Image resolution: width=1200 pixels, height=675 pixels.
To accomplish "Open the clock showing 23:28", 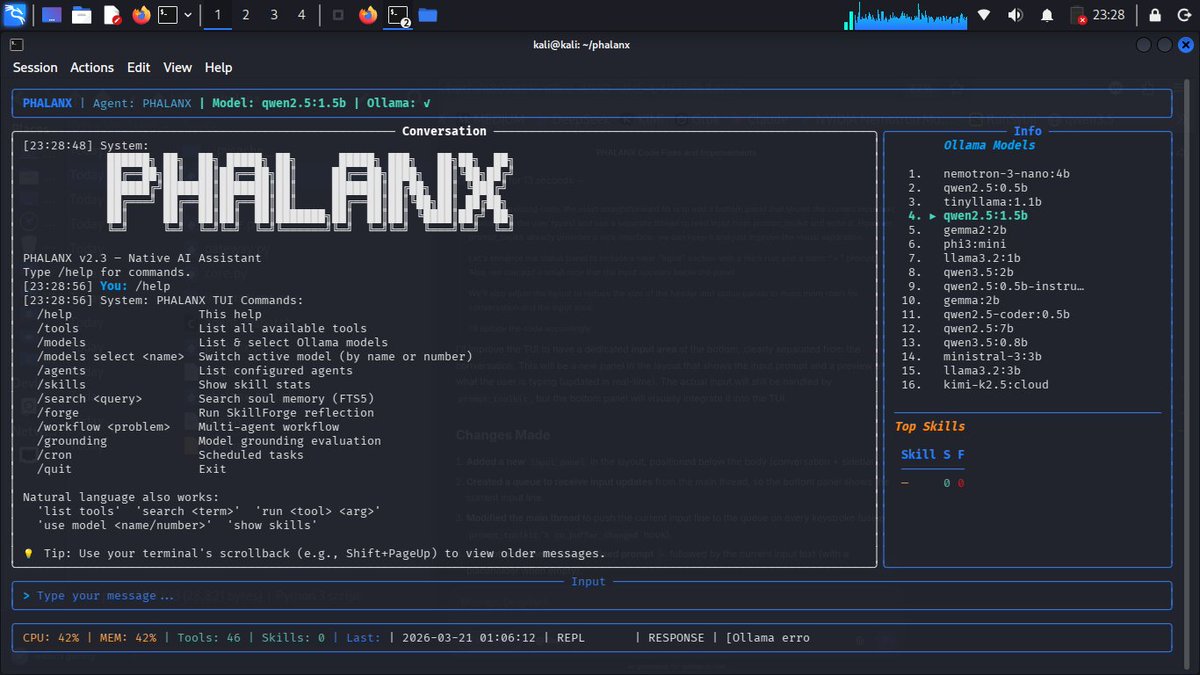I will click(x=1108, y=15).
